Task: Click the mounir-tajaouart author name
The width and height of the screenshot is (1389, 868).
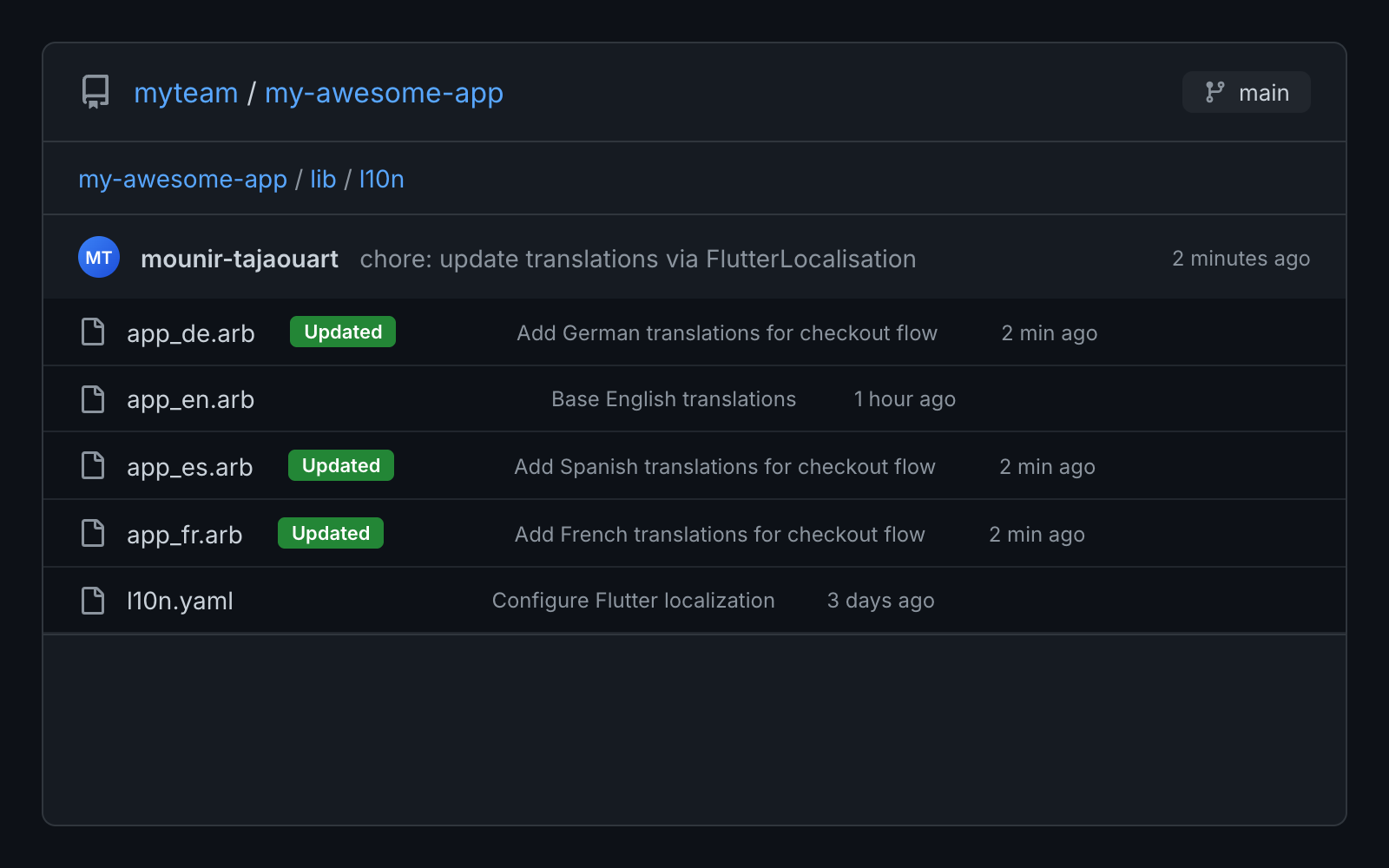Action: (240, 258)
